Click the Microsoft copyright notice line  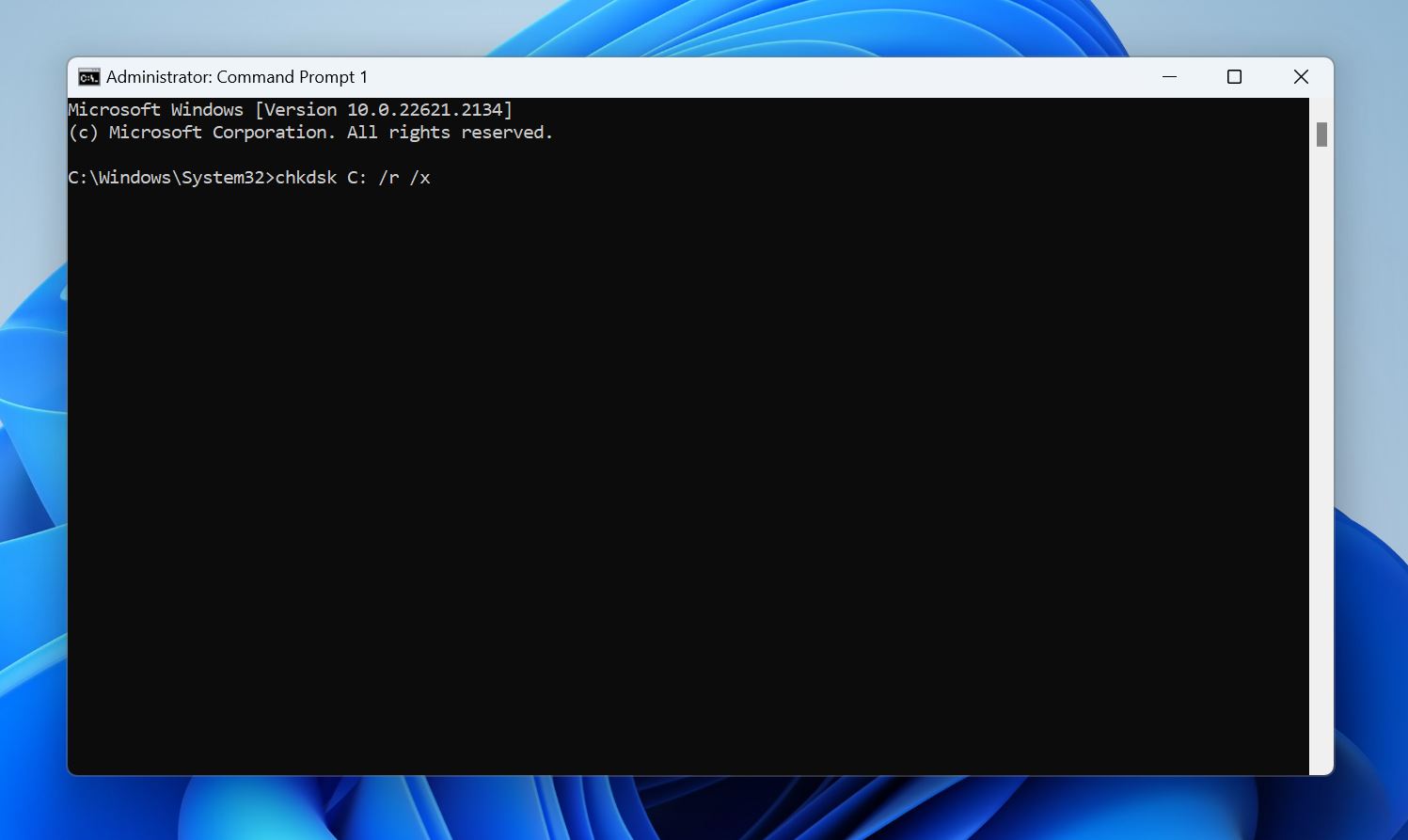click(310, 132)
